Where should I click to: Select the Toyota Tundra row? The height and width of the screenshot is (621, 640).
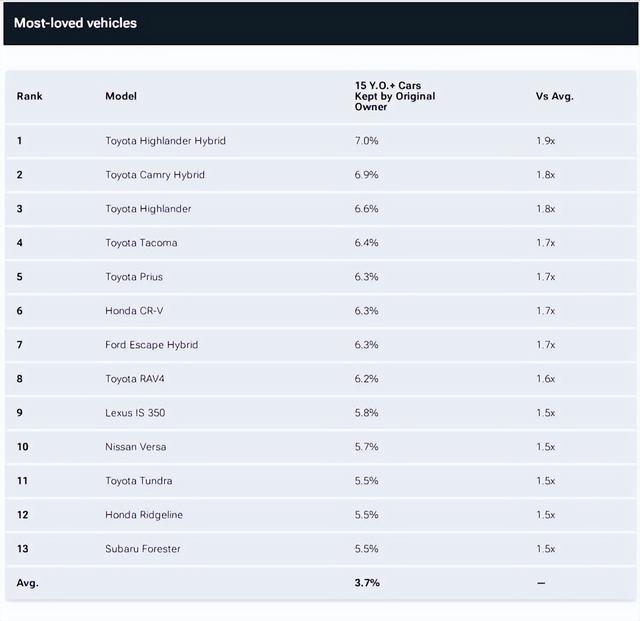[139, 481]
